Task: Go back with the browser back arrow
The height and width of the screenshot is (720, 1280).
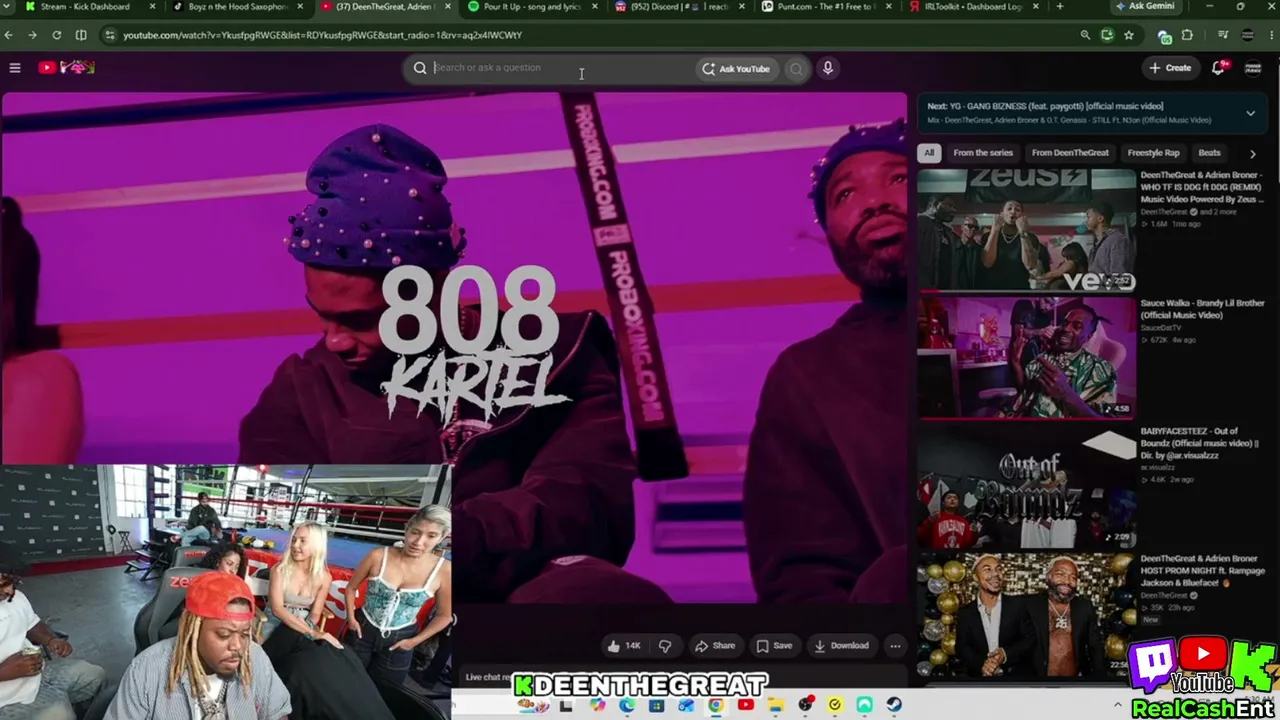Action: [9, 35]
